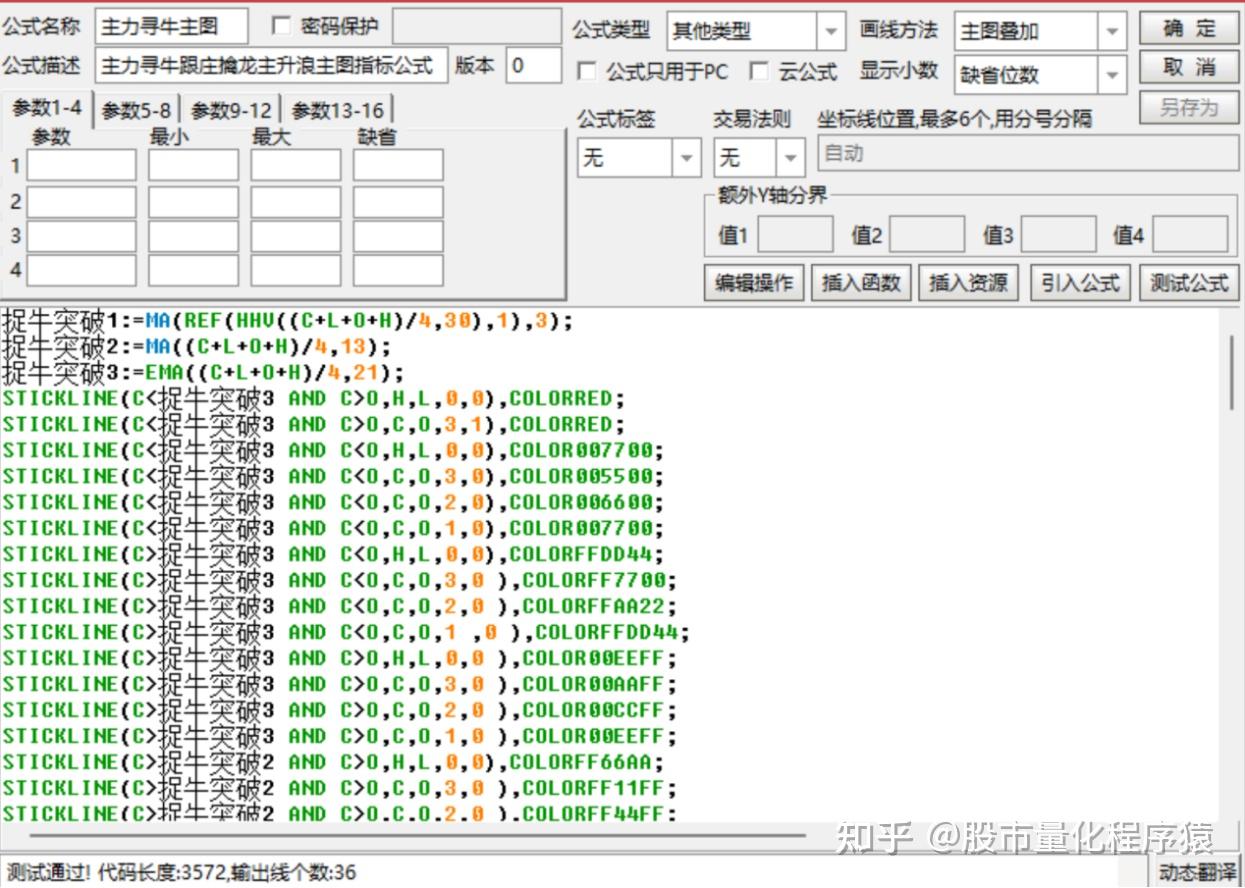Click the password input field
The height and width of the screenshot is (888, 1245).
tap(476, 27)
